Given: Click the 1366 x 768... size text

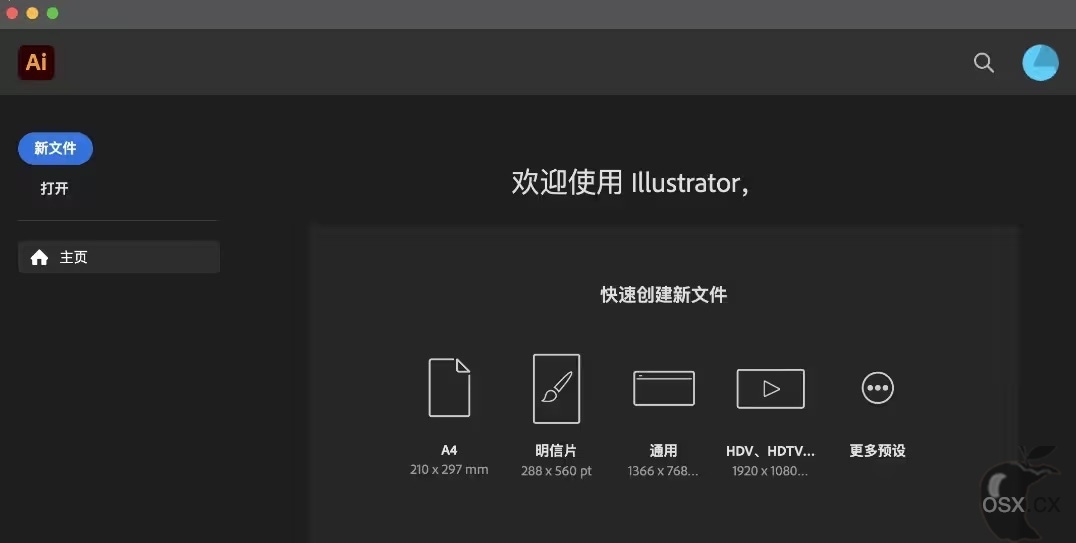Looking at the screenshot, I should [x=663, y=471].
